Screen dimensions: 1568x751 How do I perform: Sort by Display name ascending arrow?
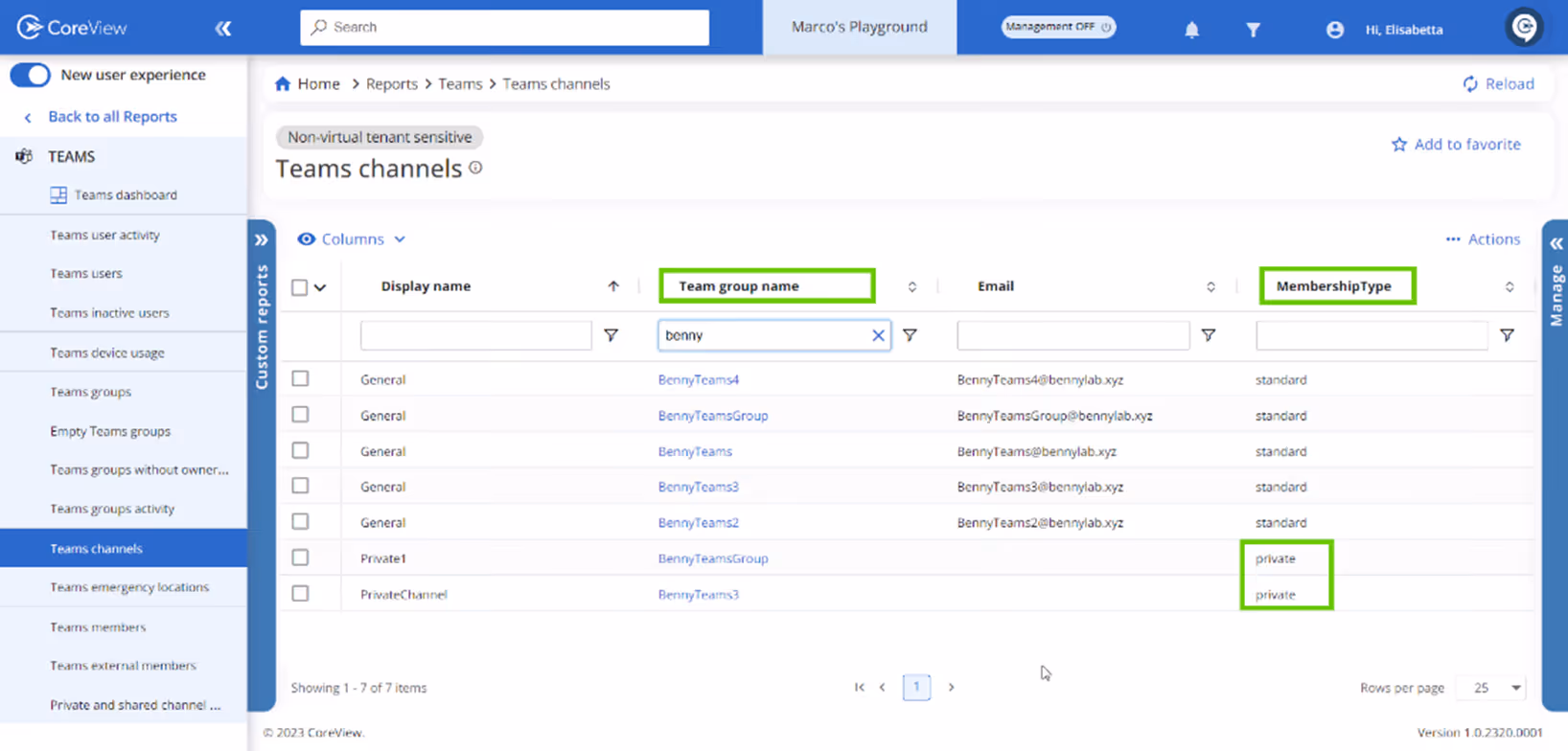click(x=613, y=286)
